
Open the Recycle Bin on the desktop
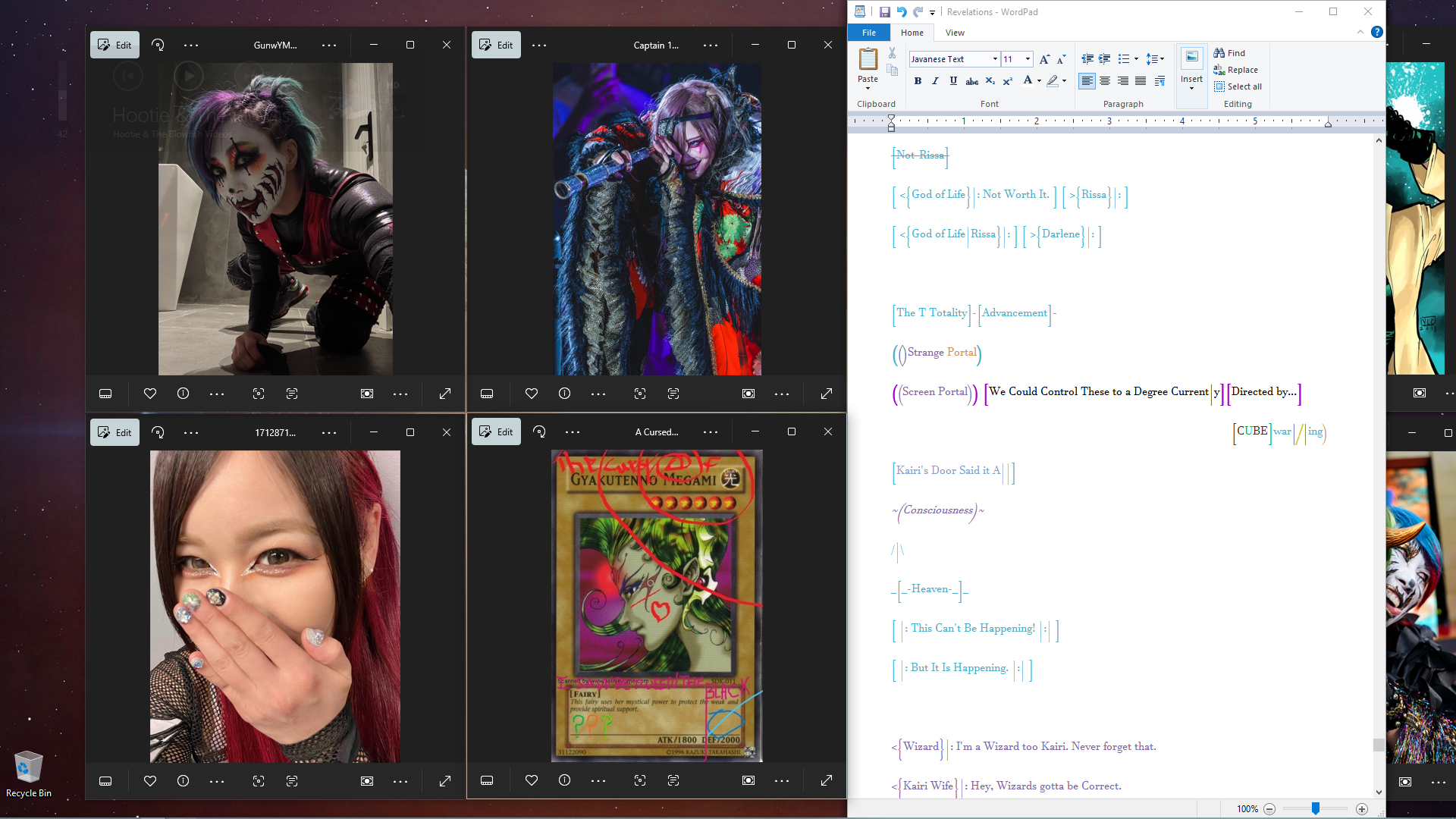coord(29,774)
